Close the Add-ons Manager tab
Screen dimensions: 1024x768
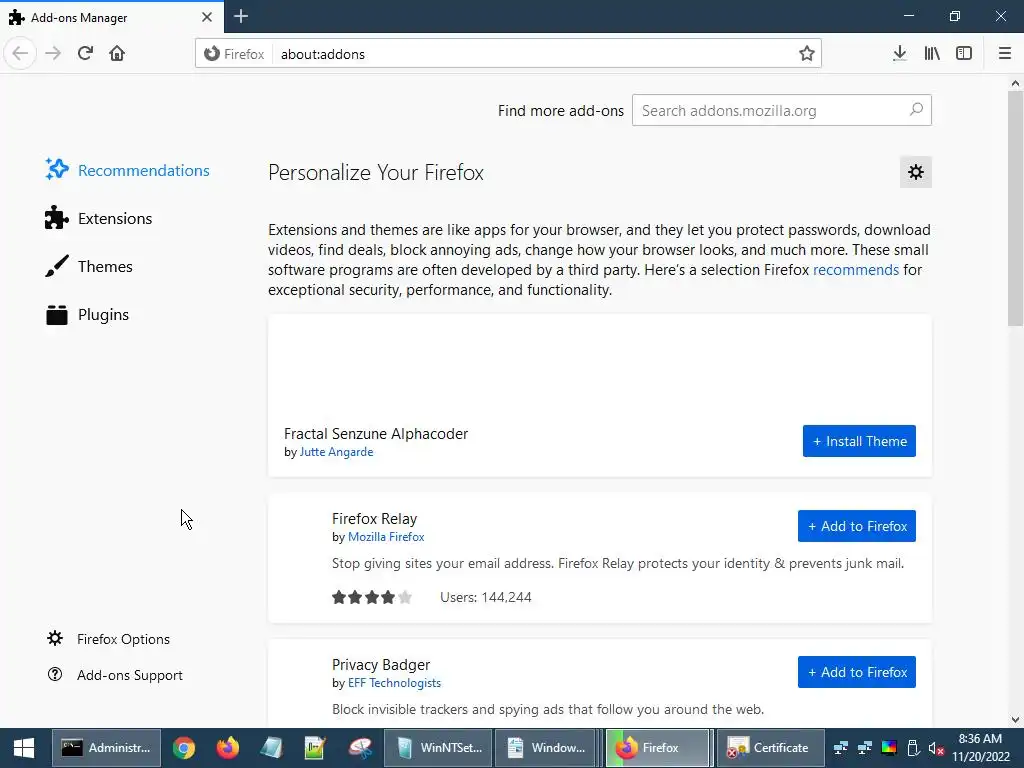pyautogui.click(x=207, y=17)
